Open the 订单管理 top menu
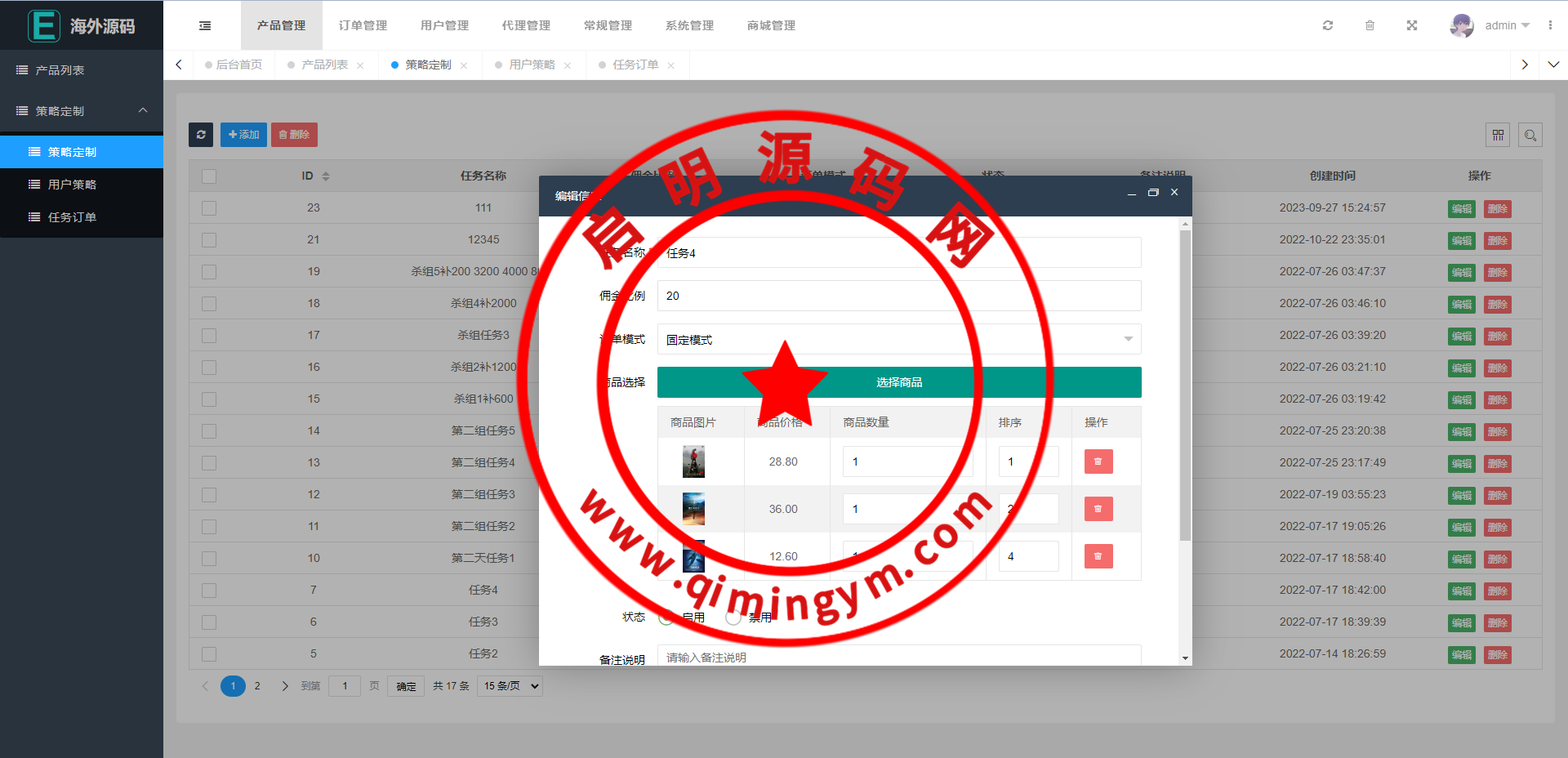 coord(363,25)
